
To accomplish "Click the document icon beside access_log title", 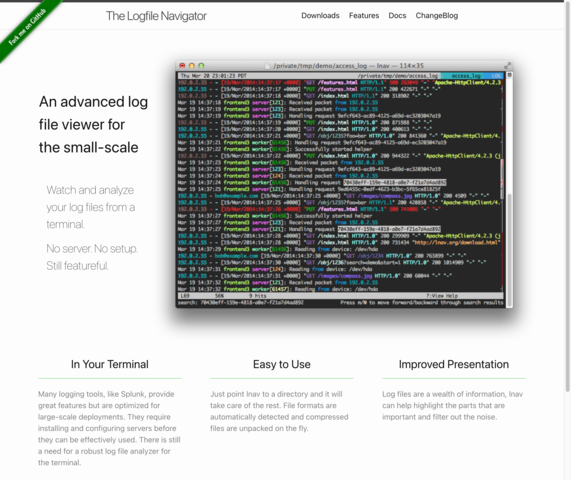I will 268,66.
